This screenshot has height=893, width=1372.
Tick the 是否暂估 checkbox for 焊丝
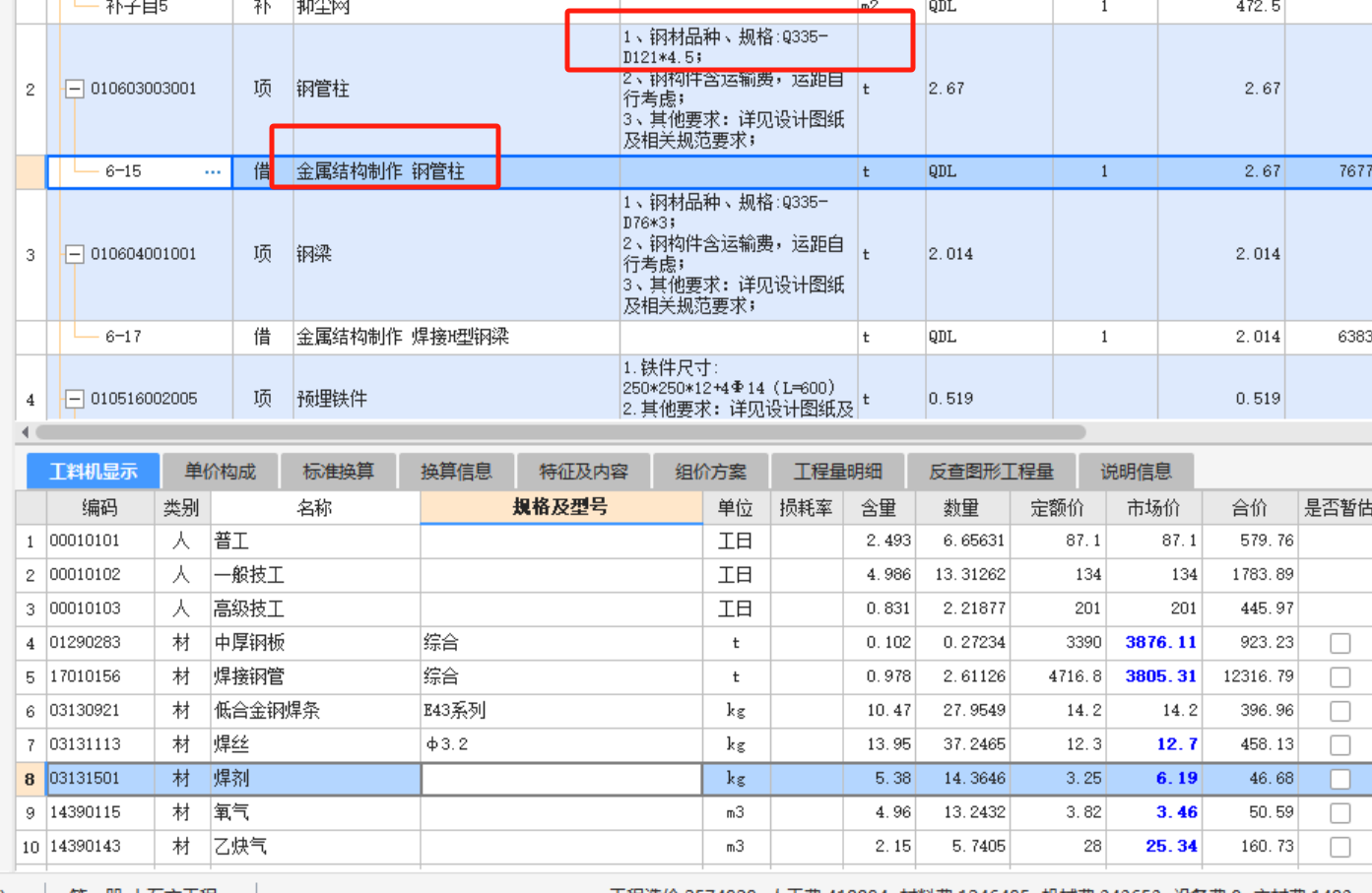1339,745
